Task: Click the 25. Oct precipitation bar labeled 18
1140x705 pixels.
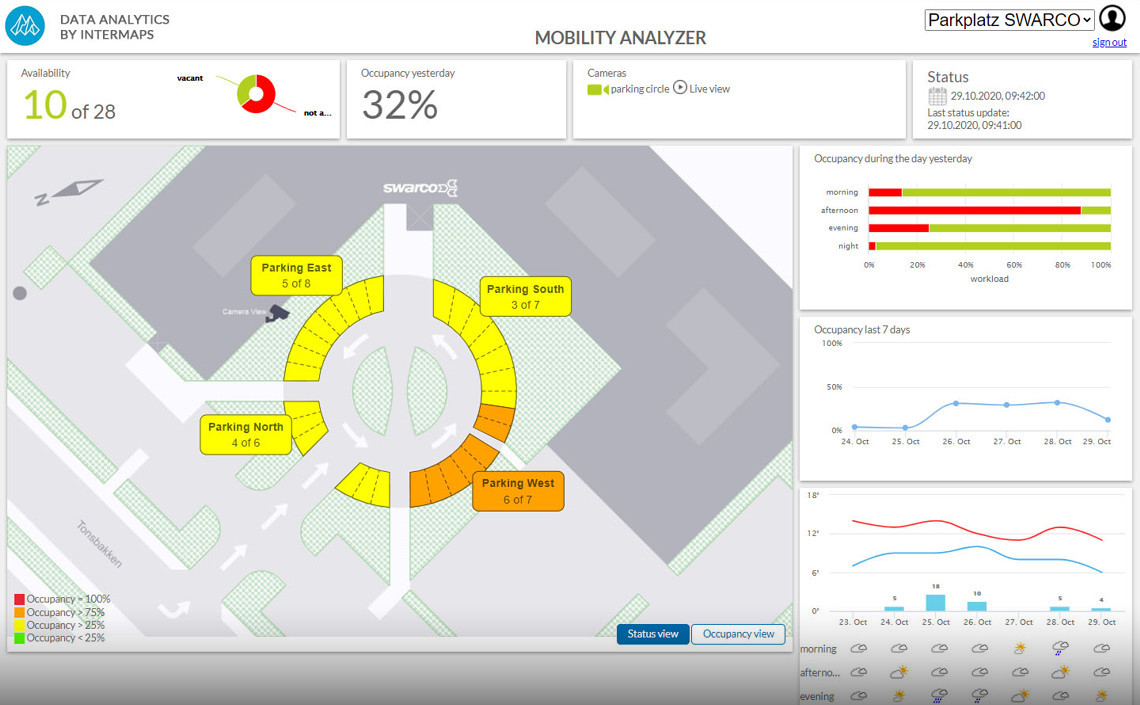Action: (936, 603)
